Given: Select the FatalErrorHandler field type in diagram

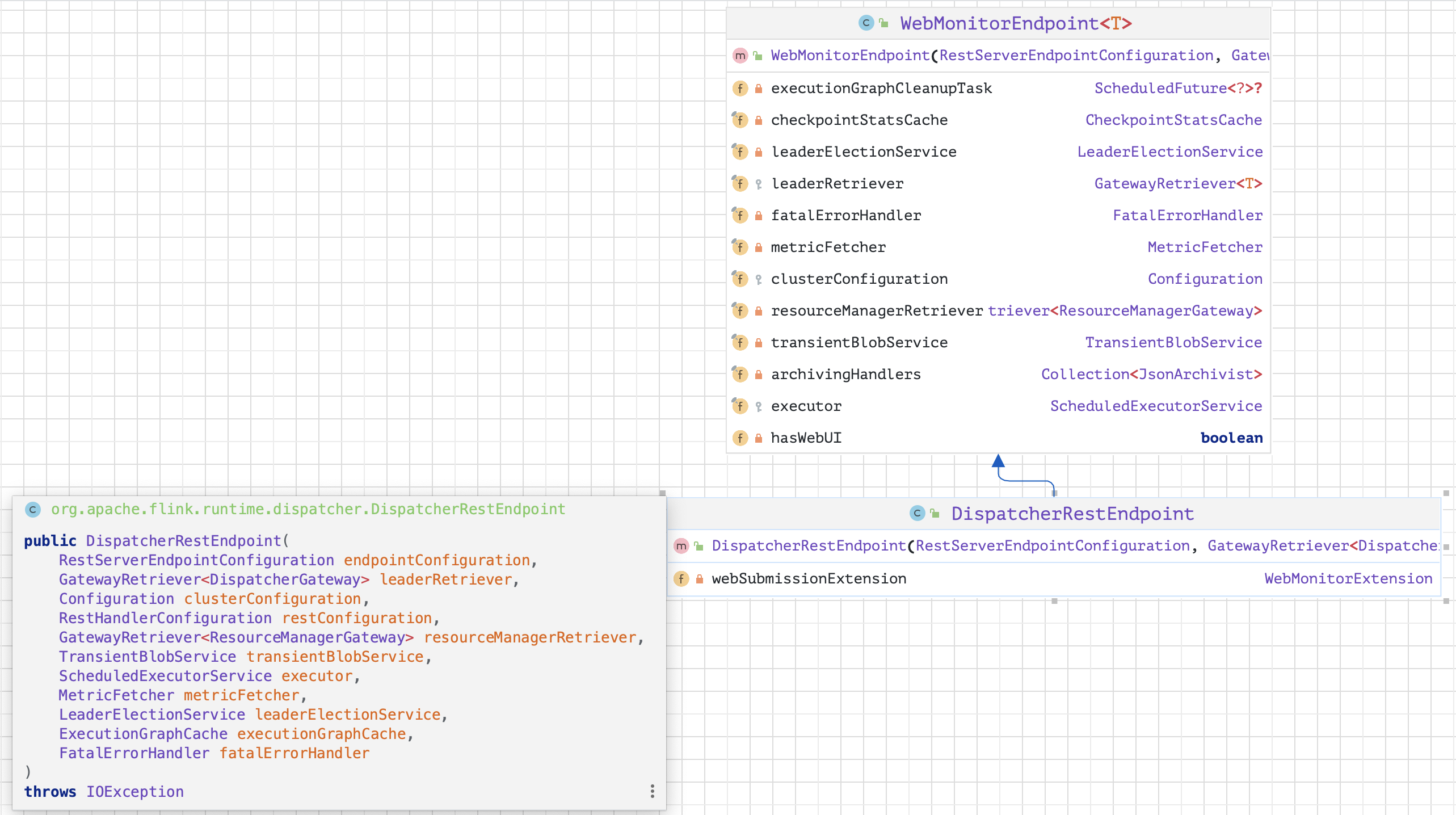Looking at the screenshot, I should (x=1187, y=215).
